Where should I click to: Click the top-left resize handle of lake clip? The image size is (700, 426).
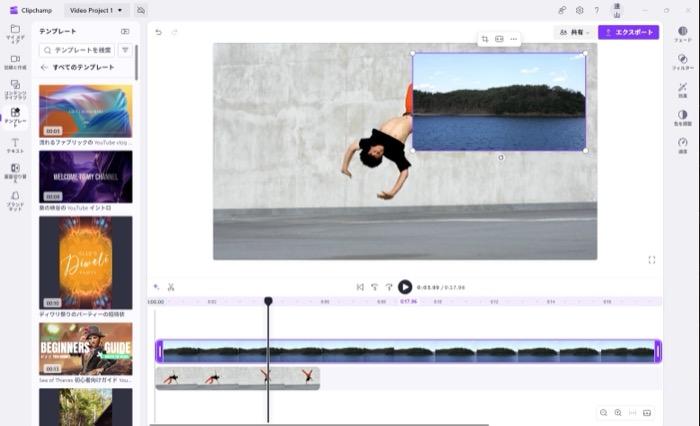coord(413,53)
